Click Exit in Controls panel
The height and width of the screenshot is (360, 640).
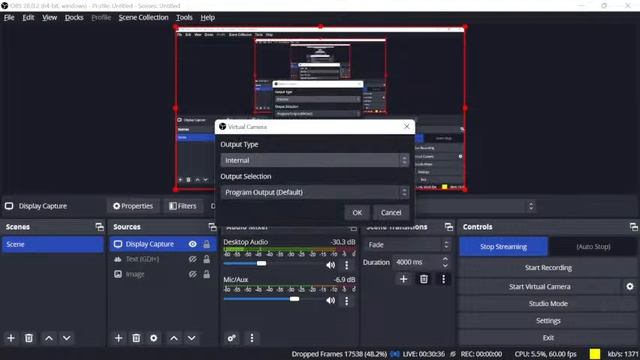[x=548, y=338]
